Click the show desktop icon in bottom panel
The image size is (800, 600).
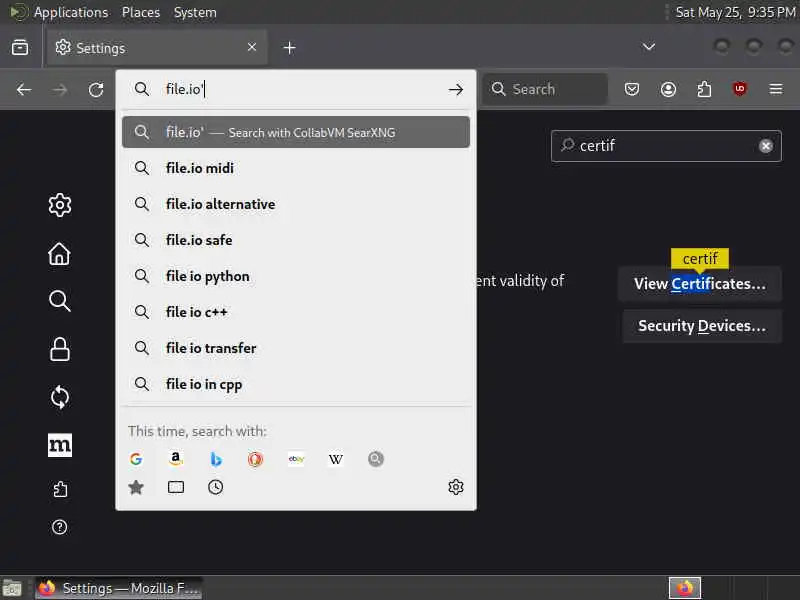coord(12,588)
